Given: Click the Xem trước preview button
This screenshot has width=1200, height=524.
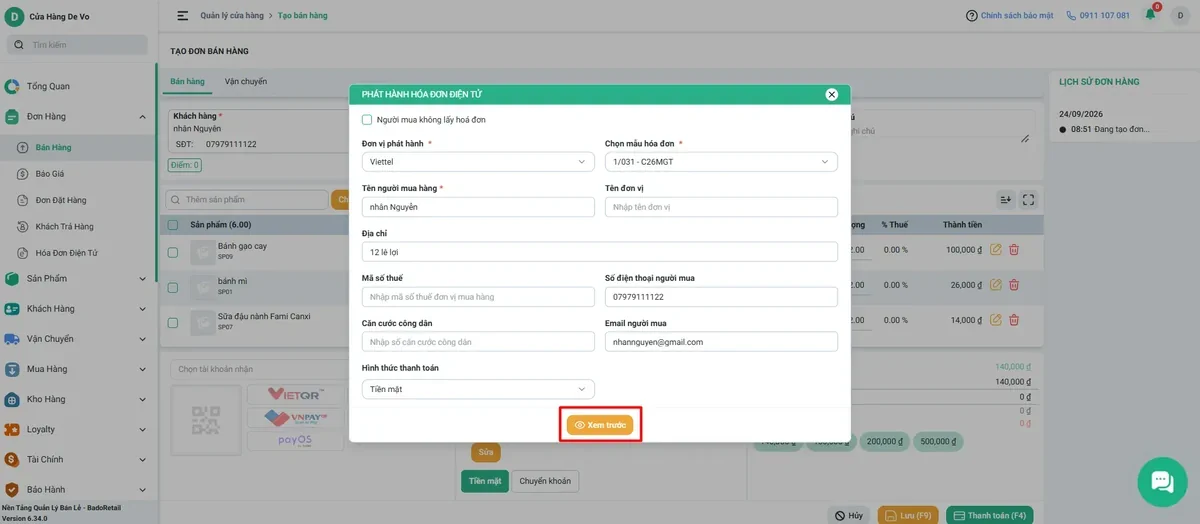Looking at the screenshot, I should 600,425.
